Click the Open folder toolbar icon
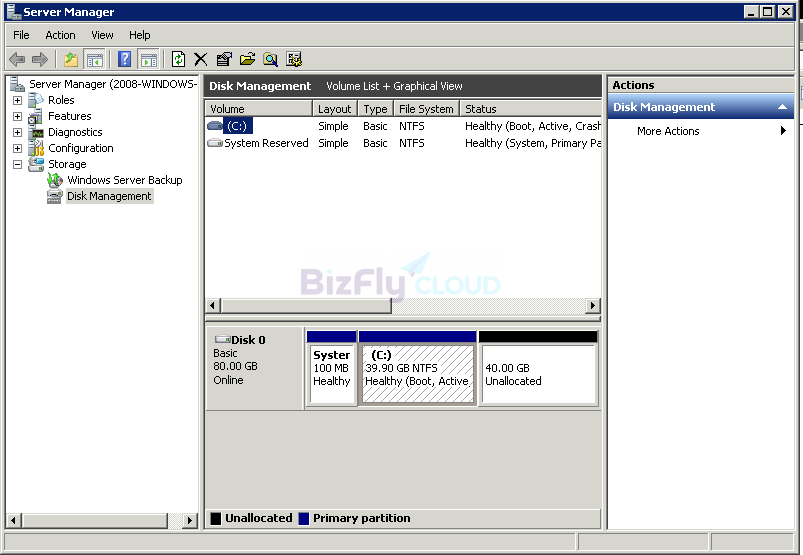Viewport: 803px width, 555px height. click(247, 59)
